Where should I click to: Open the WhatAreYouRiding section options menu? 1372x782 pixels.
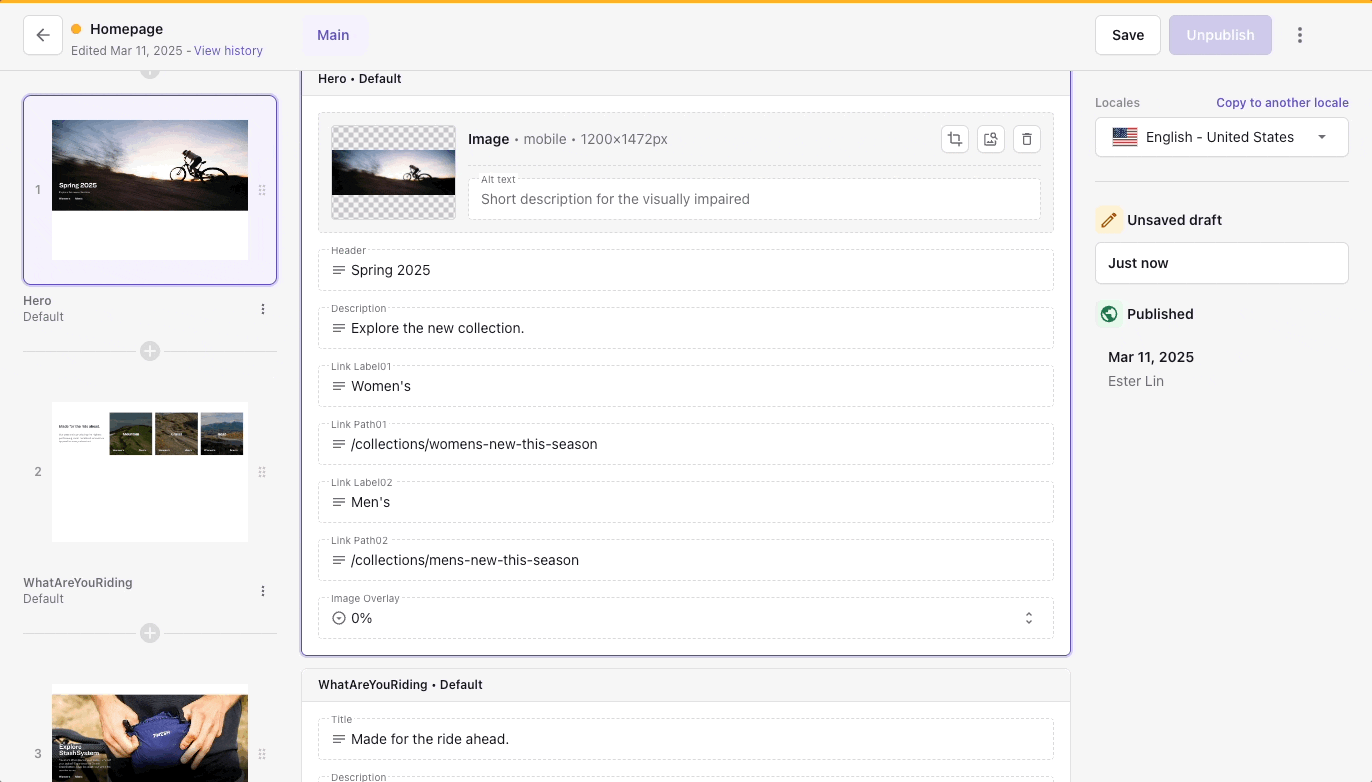point(263,591)
